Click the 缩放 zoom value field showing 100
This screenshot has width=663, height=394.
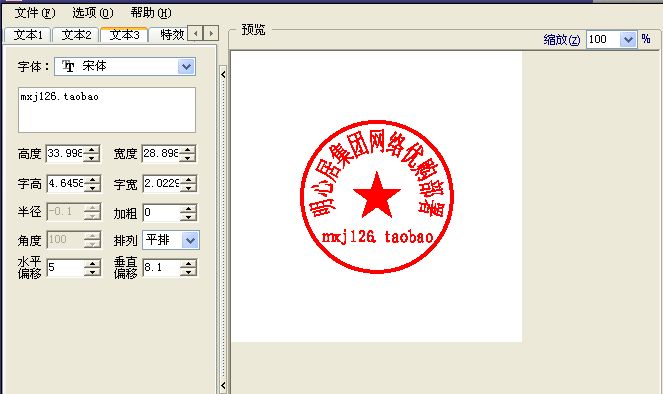click(603, 40)
